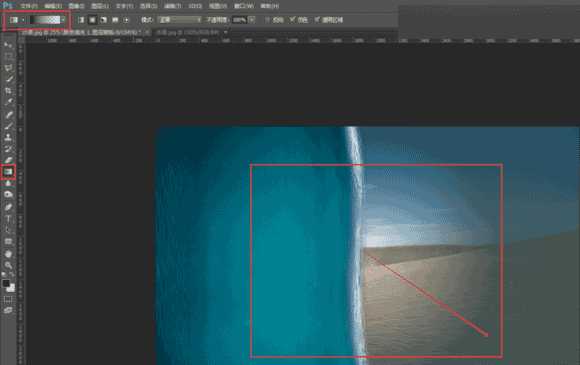This screenshot has height=365, width=580.
Task: Open the 模式 blend mode dropdown
Action: click(180, 20)
